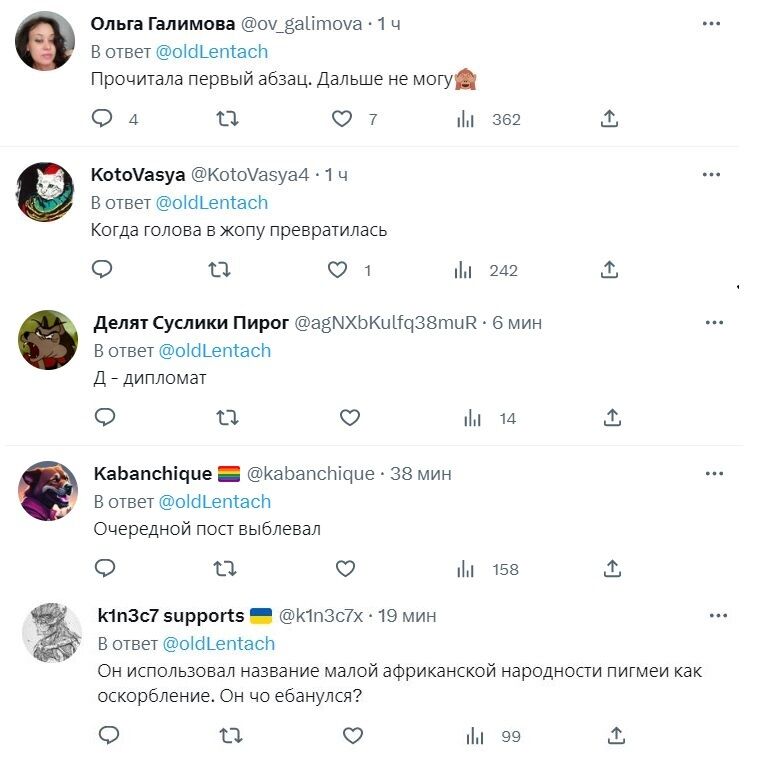Retweet Ольга Галимова's tweet
The height and width of the screenshot is (771, 763).
(227, 119)
